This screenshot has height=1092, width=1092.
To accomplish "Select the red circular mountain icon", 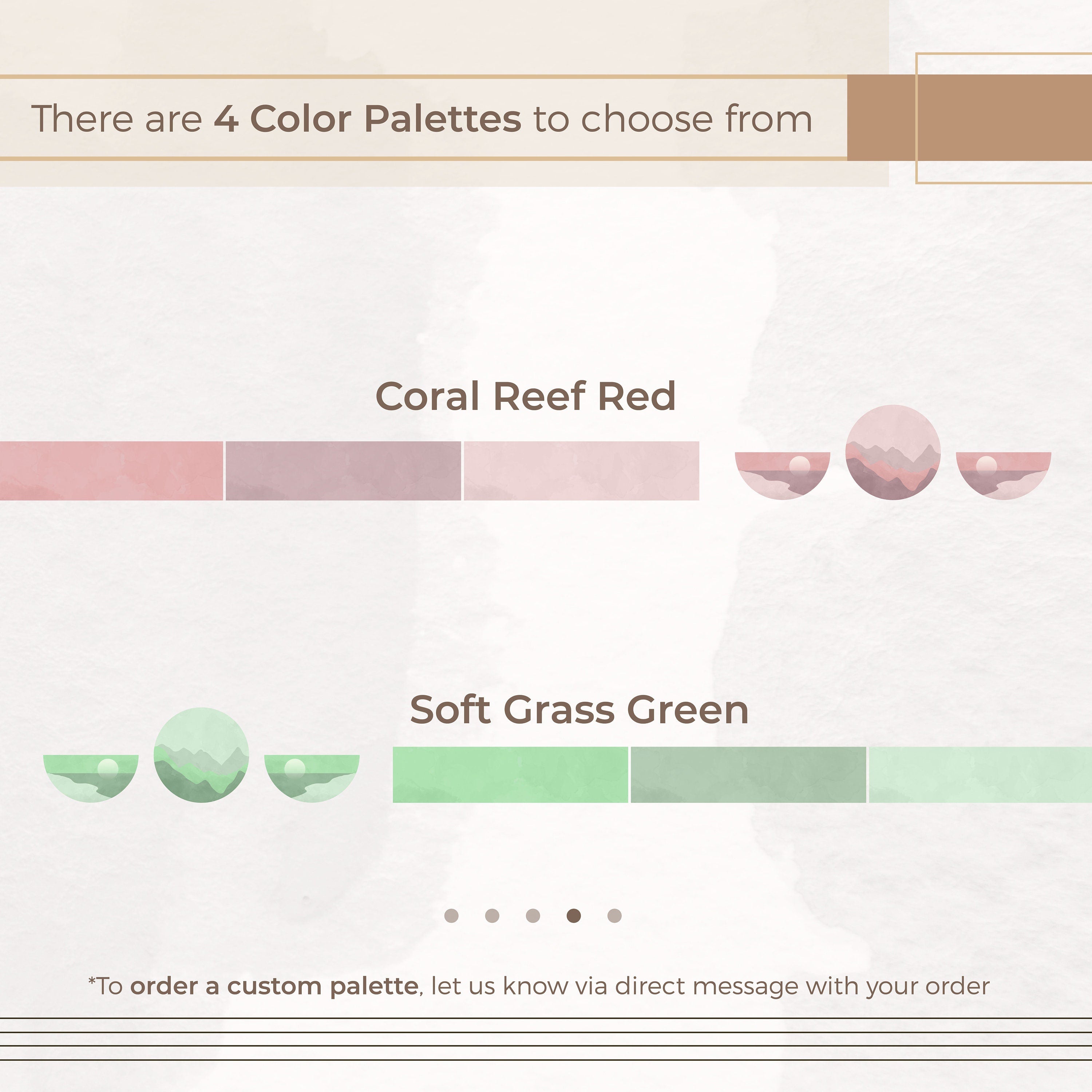I will tap(893, 452).
